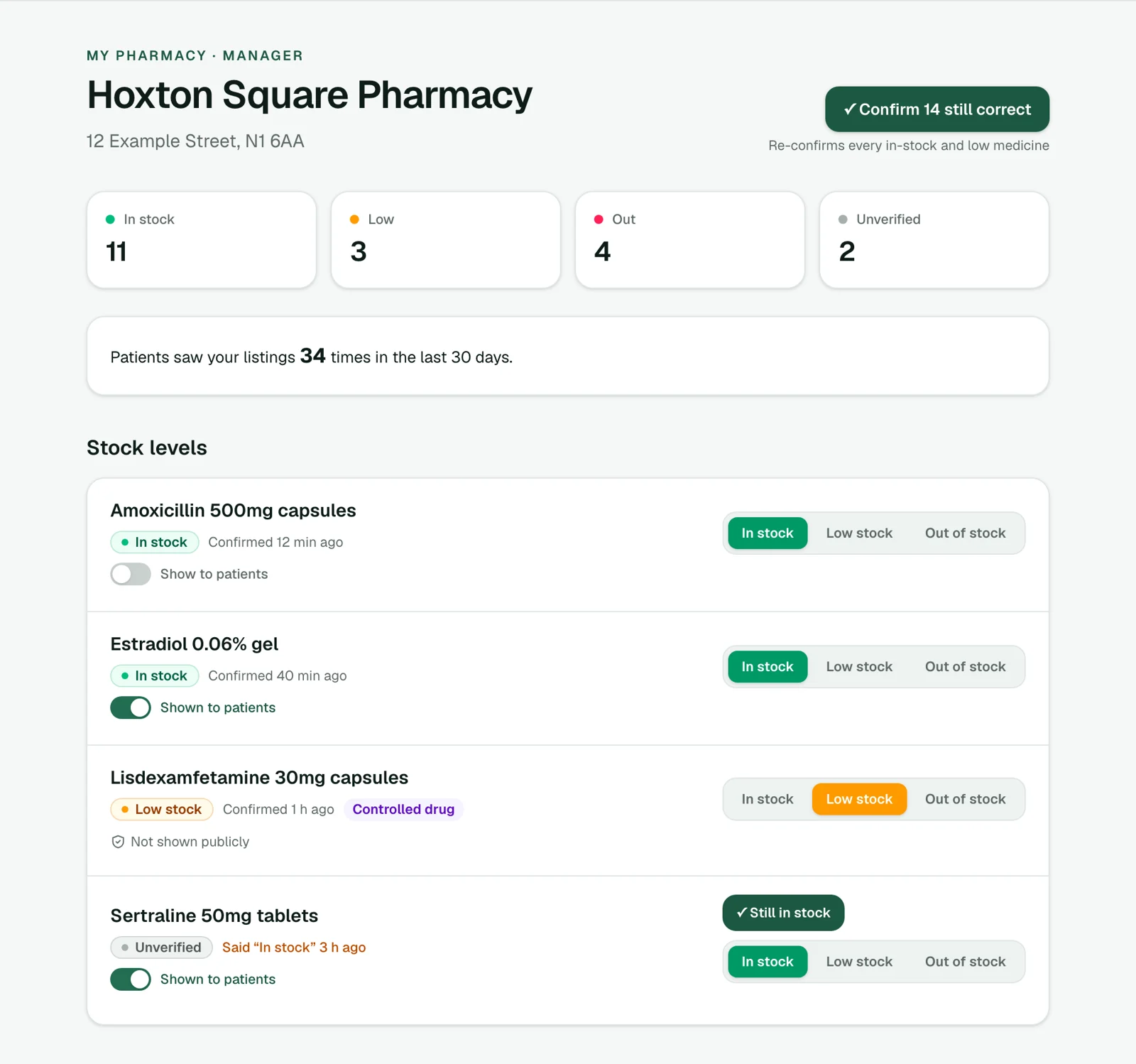Click Said “In stock” 3 h ago text
The image size is (1136, 1064).
[x=294, y=948]
